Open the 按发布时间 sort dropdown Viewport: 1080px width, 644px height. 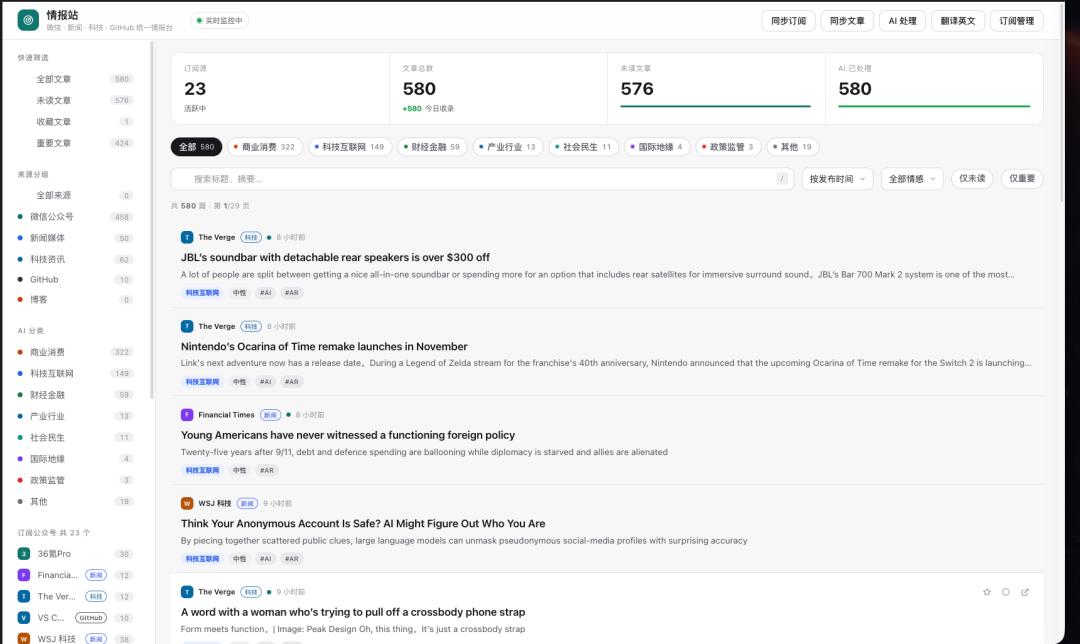(837, 179)
